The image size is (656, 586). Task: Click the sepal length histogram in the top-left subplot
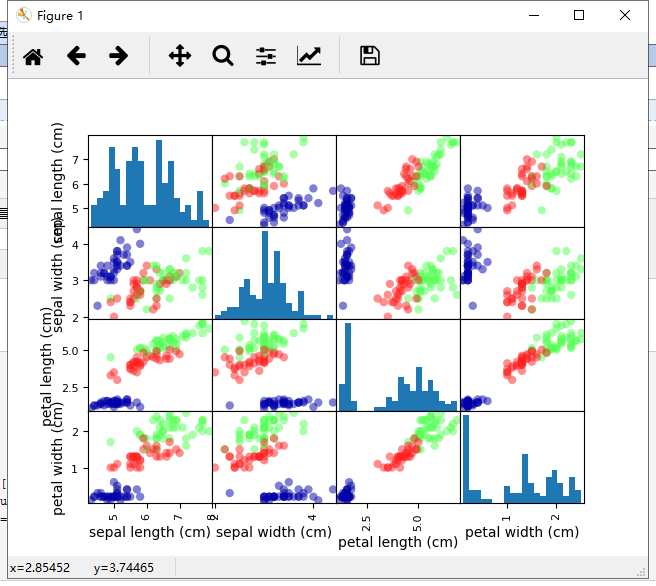(x=150, y=182)
